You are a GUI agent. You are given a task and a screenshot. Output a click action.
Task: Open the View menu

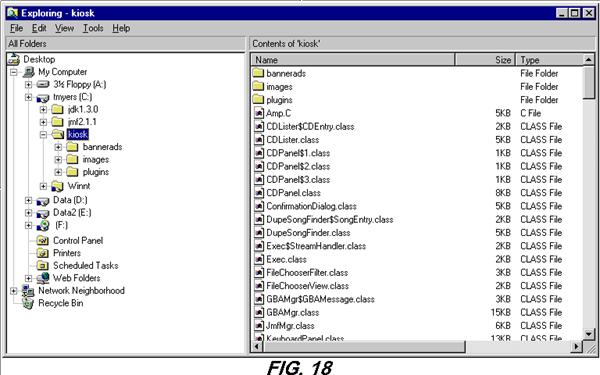[64, 28]
